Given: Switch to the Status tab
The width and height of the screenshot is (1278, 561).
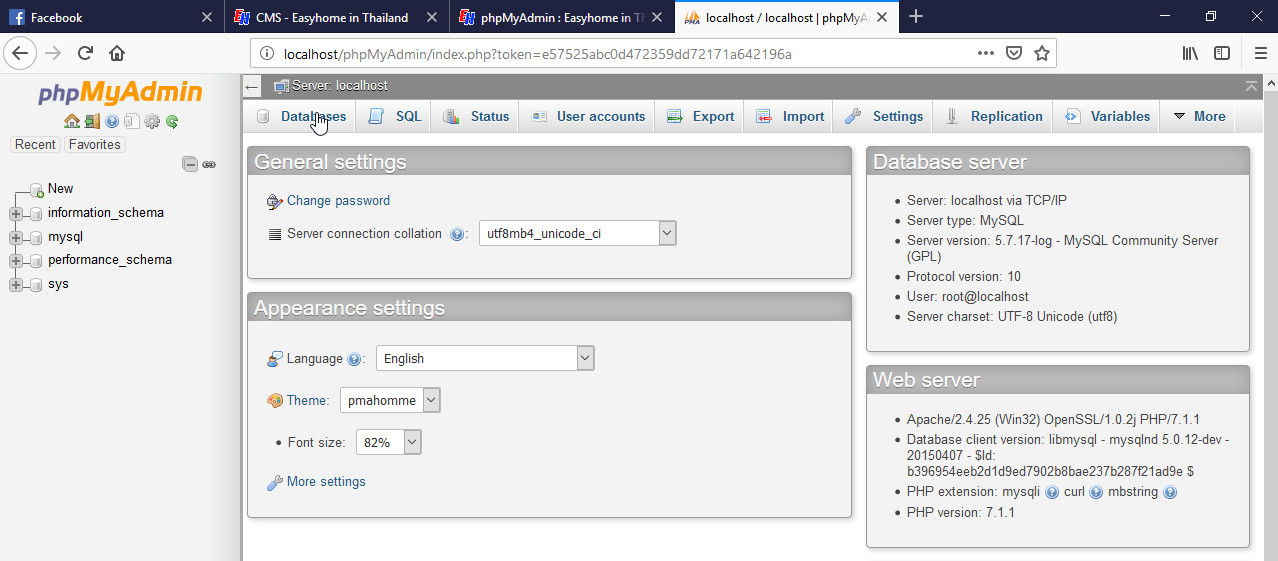Looking at the screenshot, I should [476, 116].
